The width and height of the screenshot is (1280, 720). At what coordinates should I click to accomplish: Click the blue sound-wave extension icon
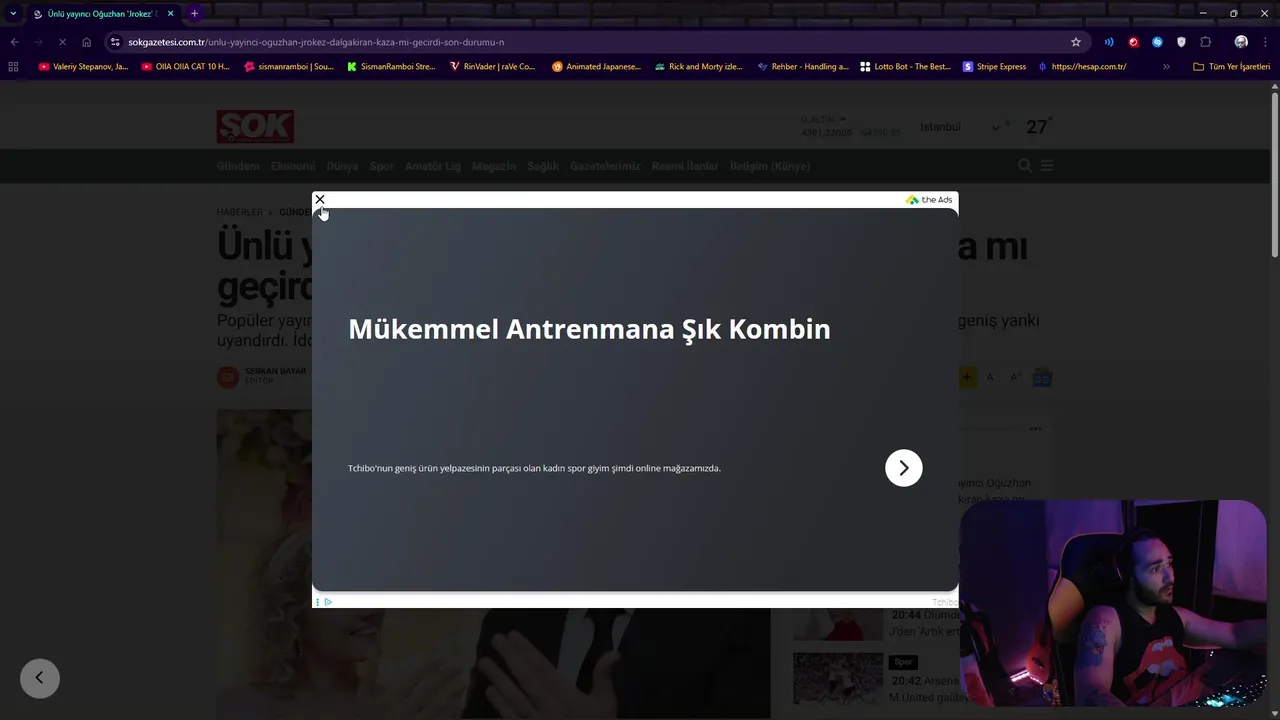pyautogui.click(x=1109, y=42)
